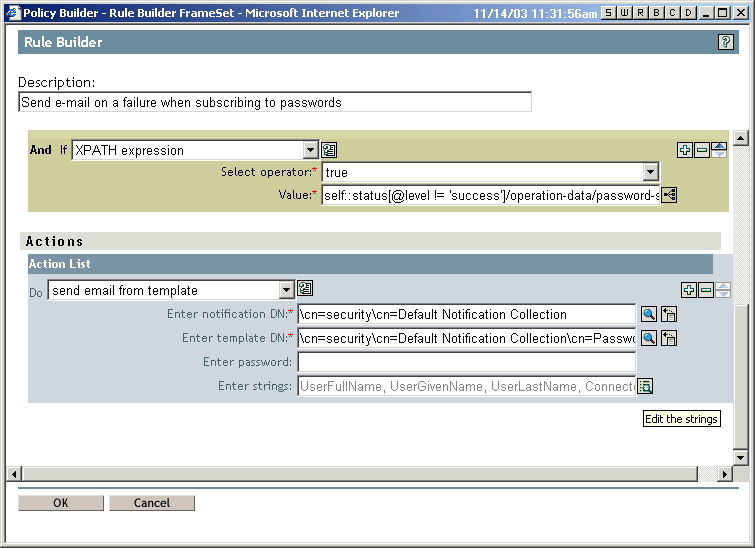Screen dimensions: 755x548
Task: Cancel the Rule Builder dialog
Action: 152,503
